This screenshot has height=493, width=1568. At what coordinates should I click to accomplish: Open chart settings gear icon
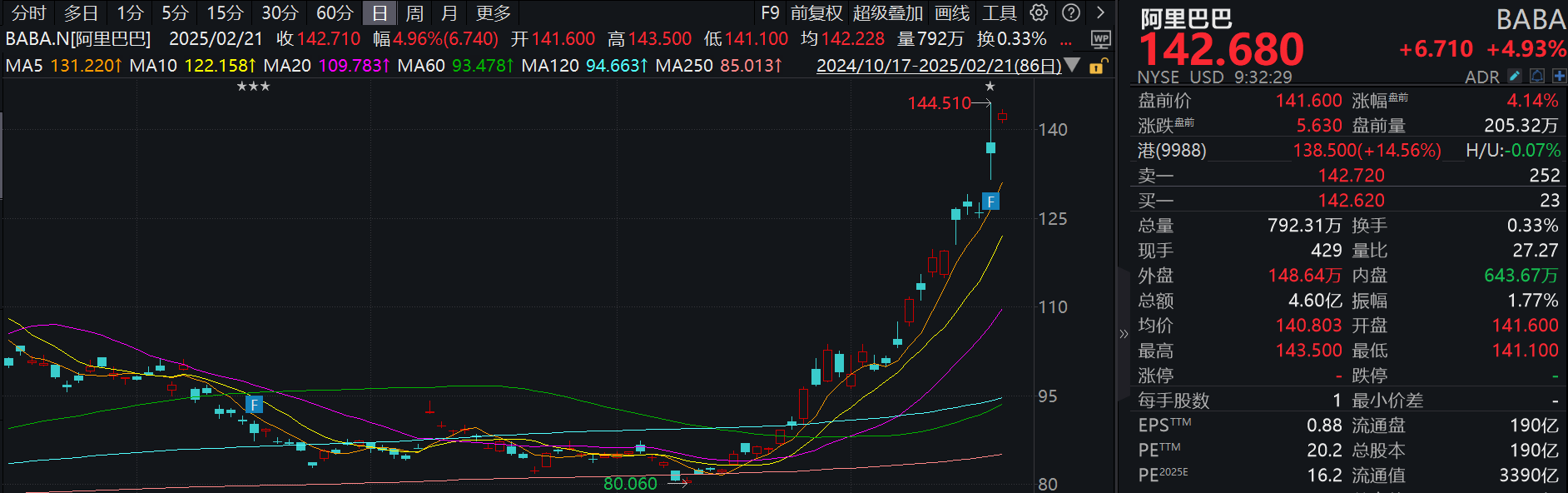click(1039, 12)
